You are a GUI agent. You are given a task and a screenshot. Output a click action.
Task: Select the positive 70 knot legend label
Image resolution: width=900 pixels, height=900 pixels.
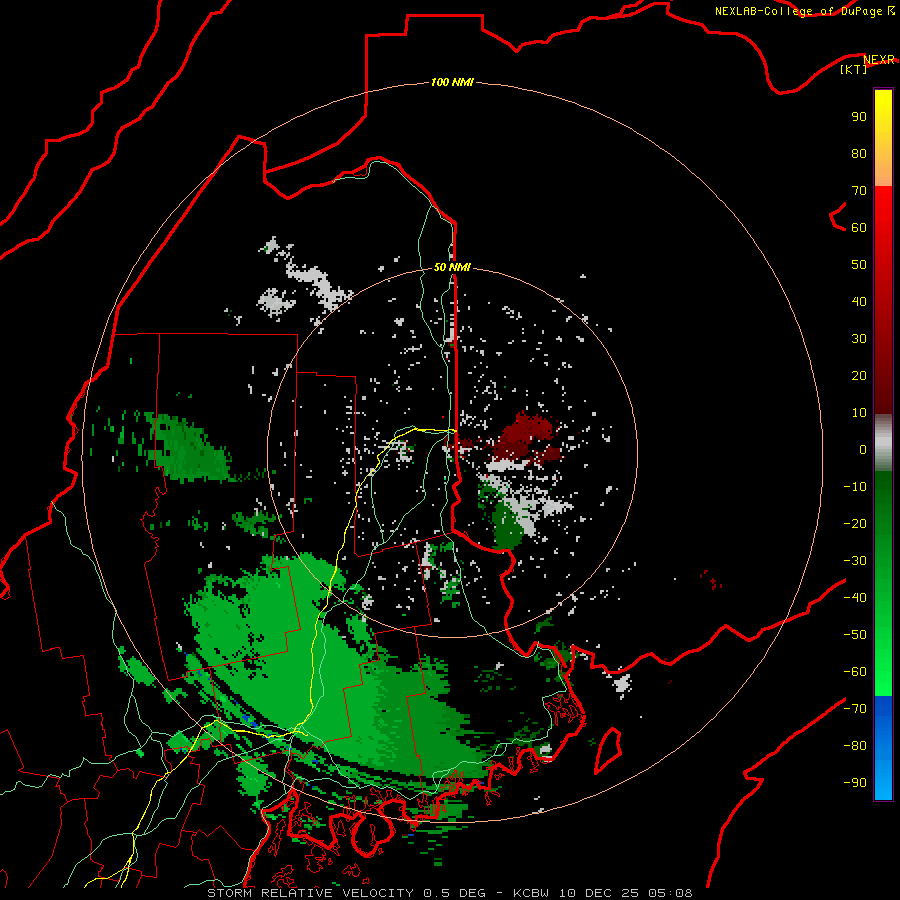pos(859,191)
